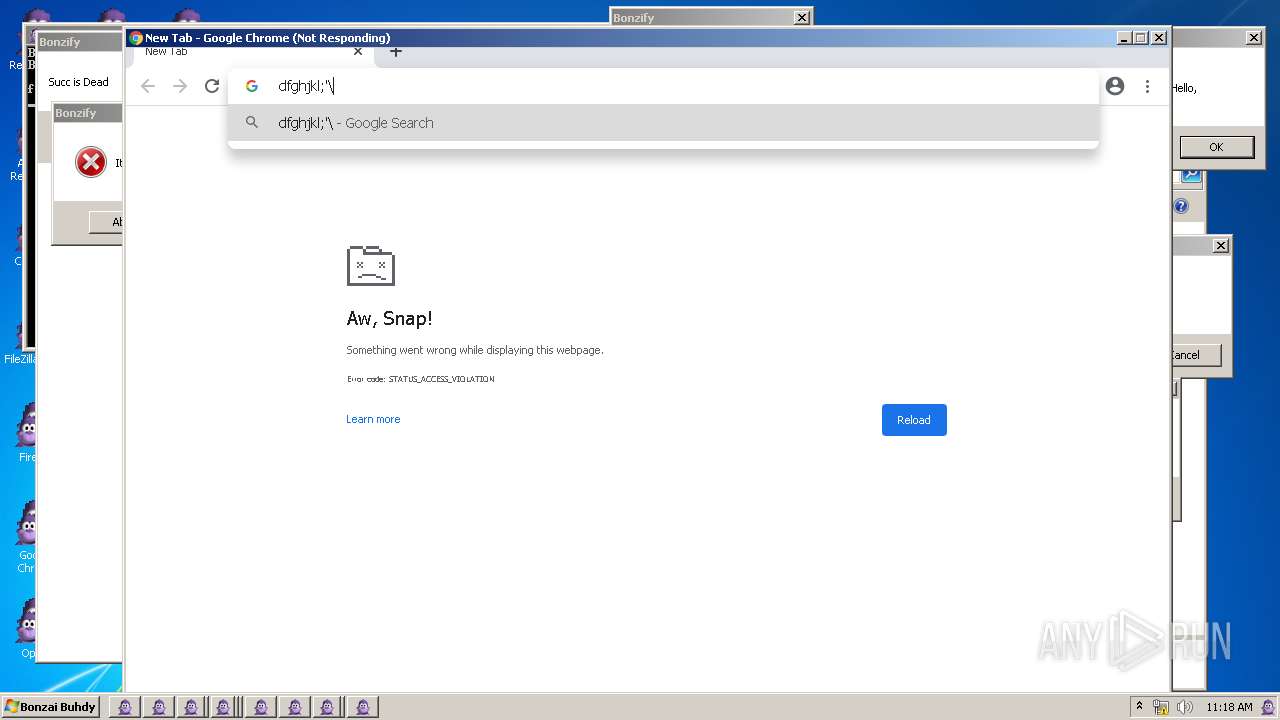The height and width of the screenshot is (720, 1280).
Task: Close the New Tab tab
Action: coord(358,52)
